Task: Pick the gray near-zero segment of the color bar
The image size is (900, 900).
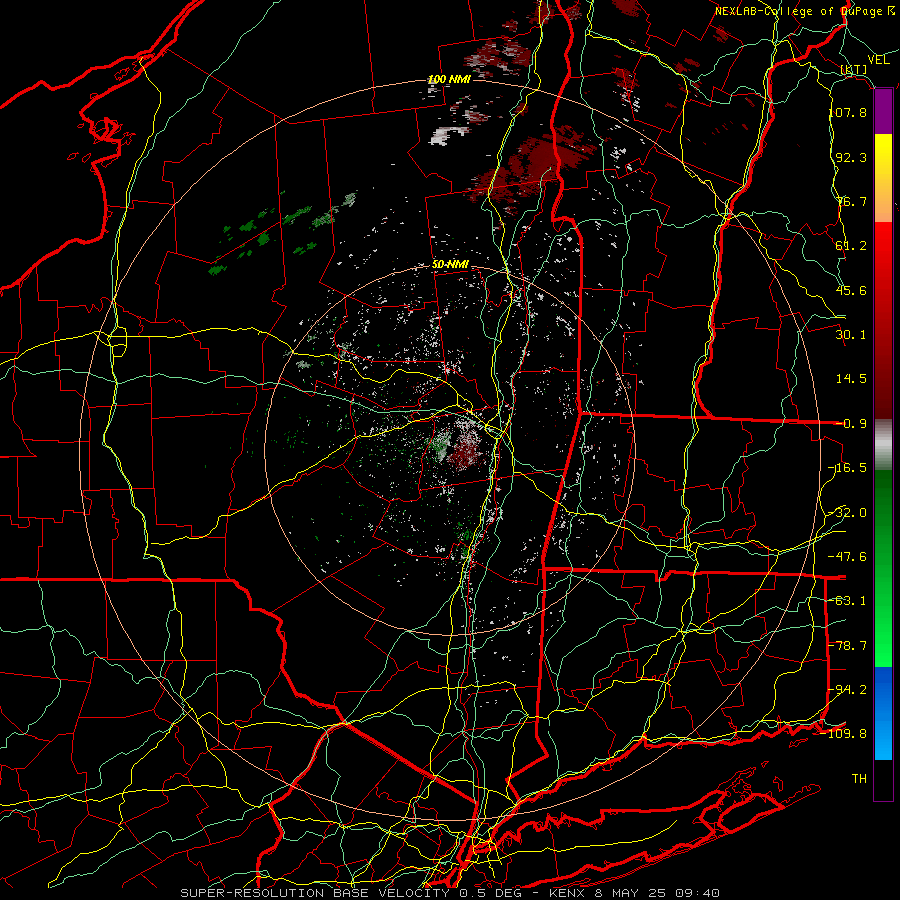Action: click(x=883, y=445)
